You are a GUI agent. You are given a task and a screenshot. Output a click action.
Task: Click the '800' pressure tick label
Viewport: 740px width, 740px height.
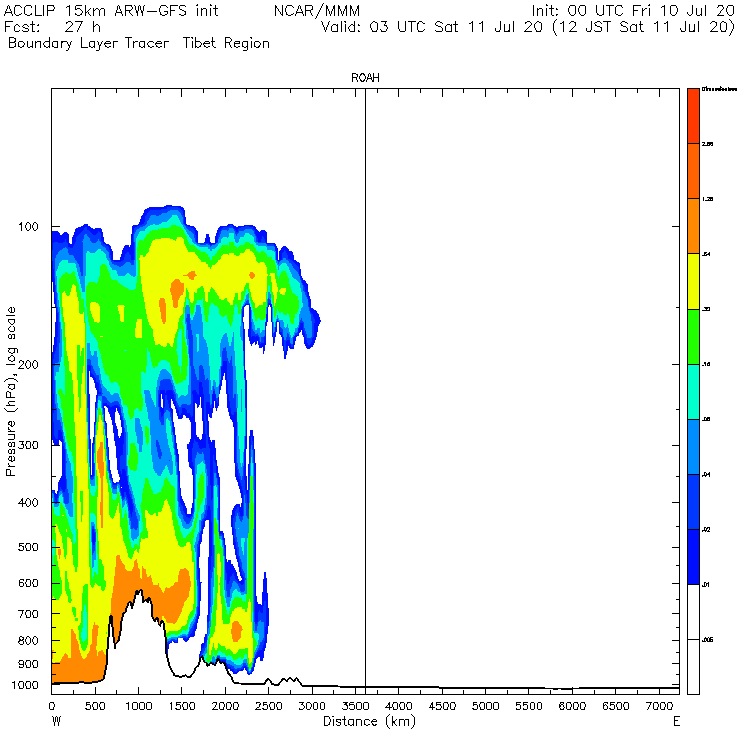(28, 640)
